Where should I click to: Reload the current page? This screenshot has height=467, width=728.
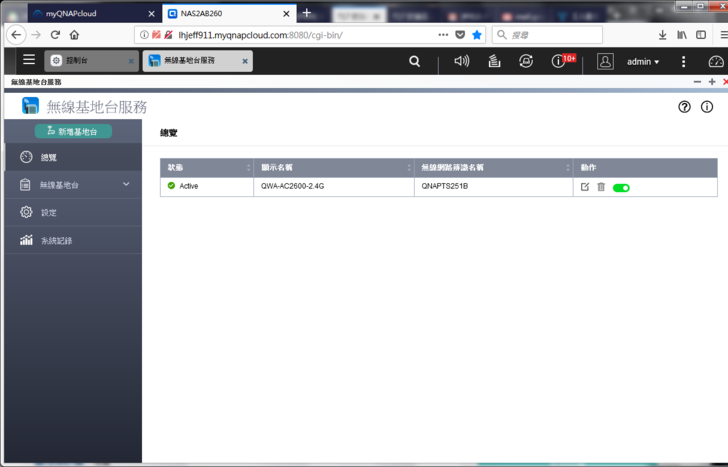click(x=55, y=35)
